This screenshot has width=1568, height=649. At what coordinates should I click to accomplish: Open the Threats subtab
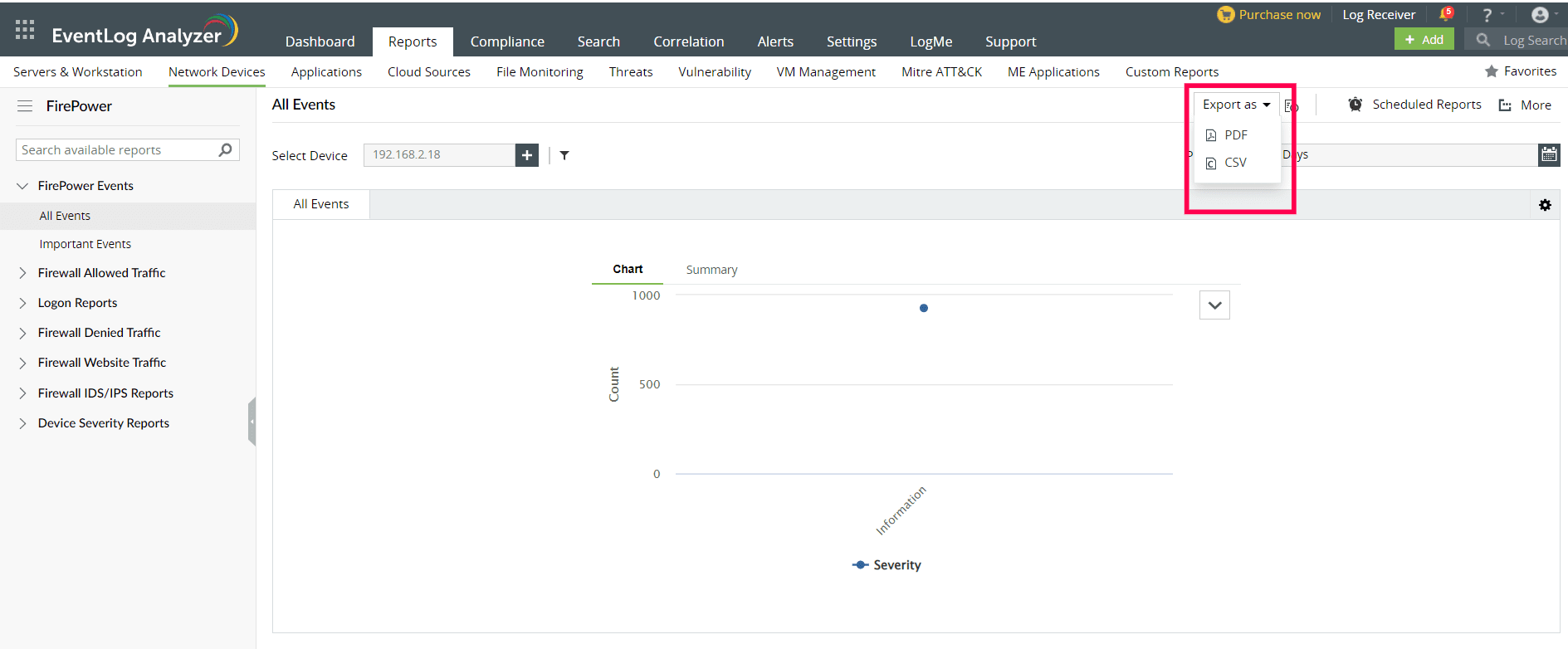pyautogui.click(x=631, y=72)
